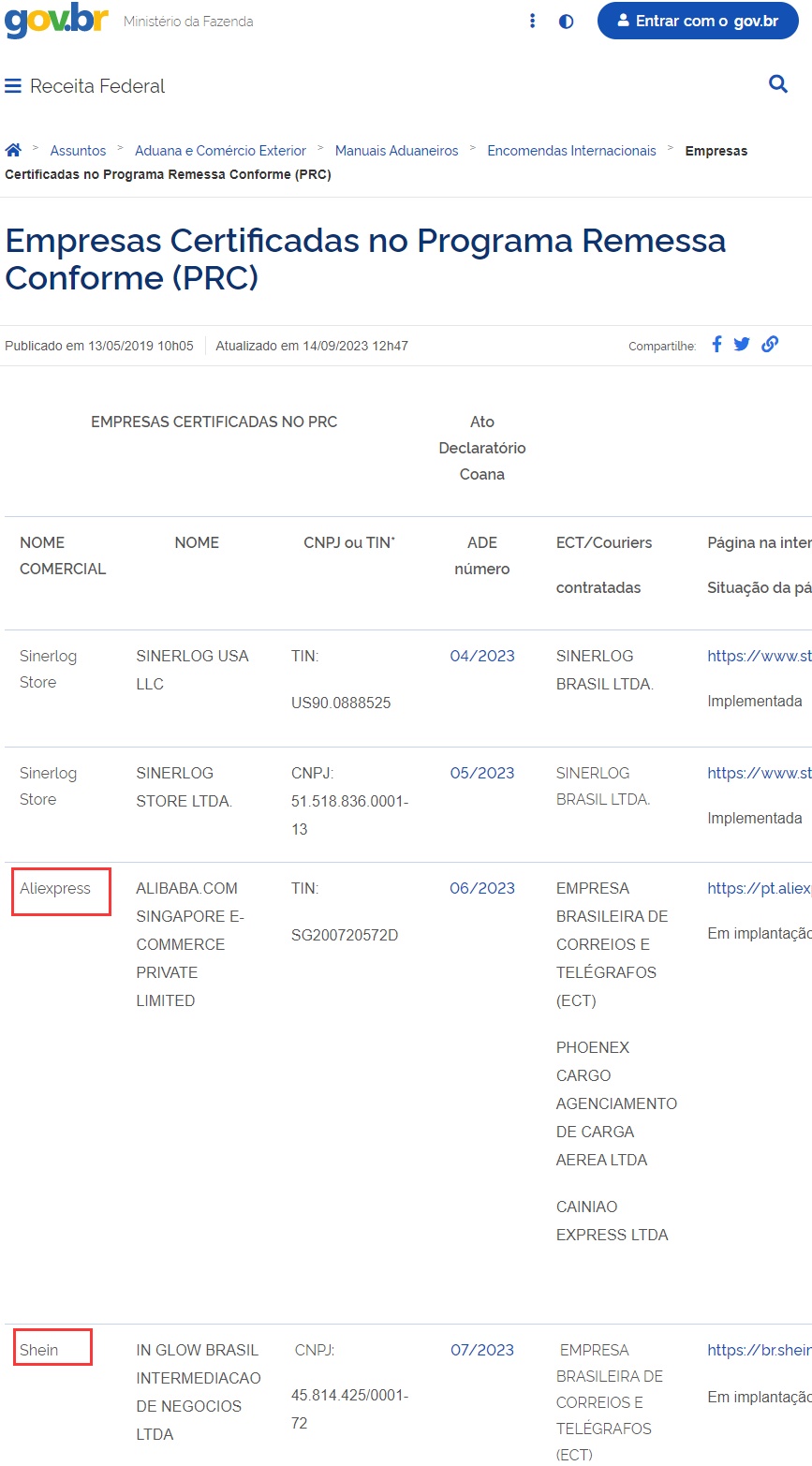The width and height of the screenshot is (812, 1466).
Task: Click the CNPJ ou TIN column header
Action: 349,542
